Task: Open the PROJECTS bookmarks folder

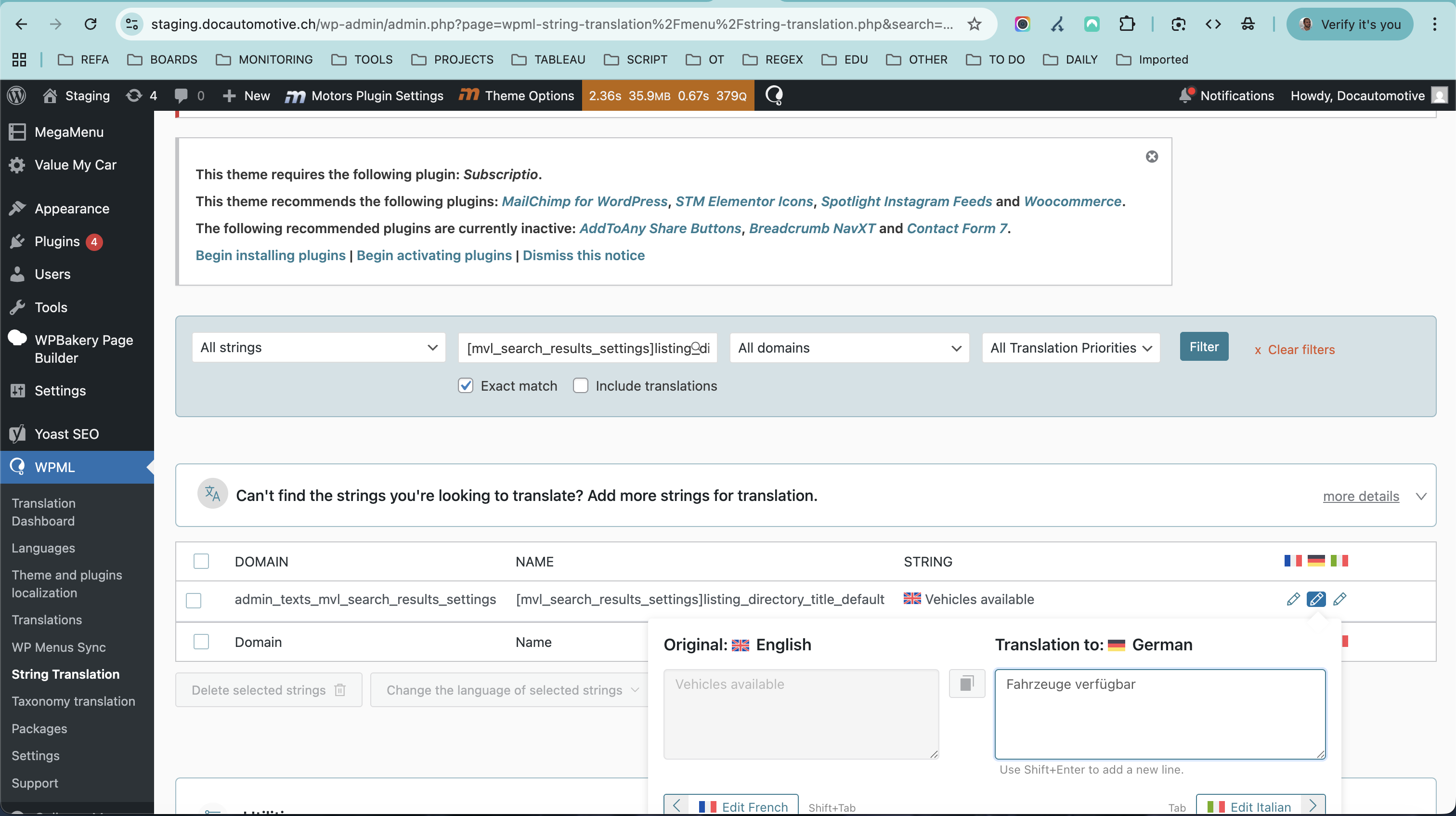Action: [x=452, y=59]
